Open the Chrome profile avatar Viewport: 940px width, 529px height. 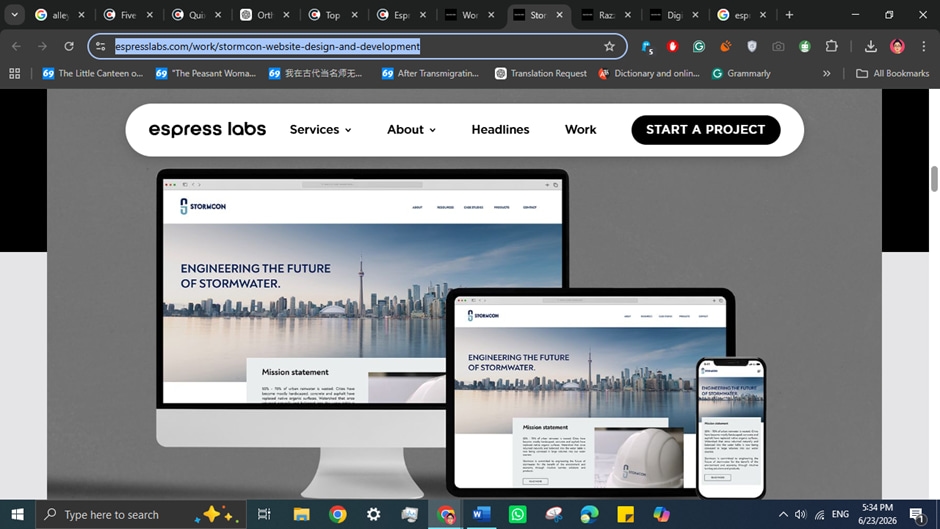pyautogui.click(x=897, y=46)
